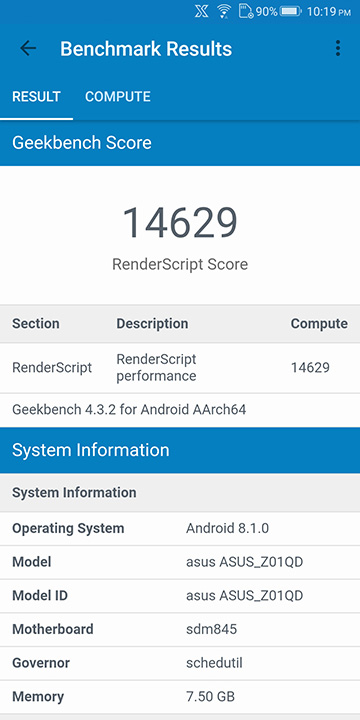Tap the Governor label
The width and height of the screenshot is (360, 720).
[41, 663]
